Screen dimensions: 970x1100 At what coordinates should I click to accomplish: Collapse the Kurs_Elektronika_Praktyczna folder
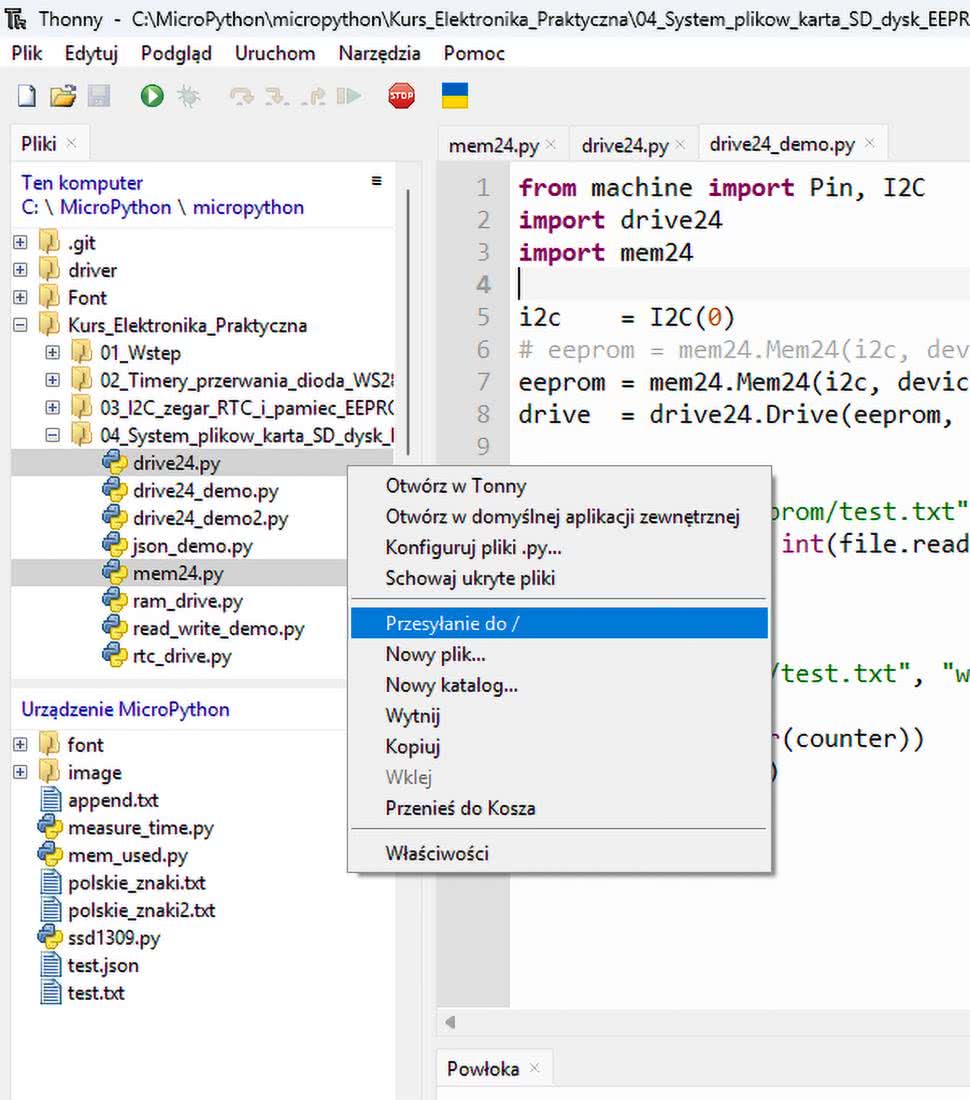[x=20, y=325]
